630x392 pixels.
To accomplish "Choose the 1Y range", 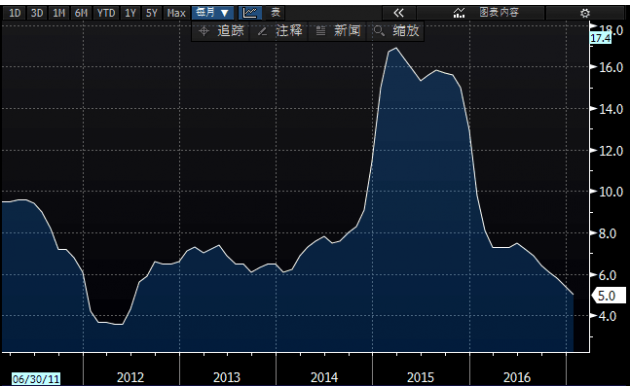I will tap(130, 13).
